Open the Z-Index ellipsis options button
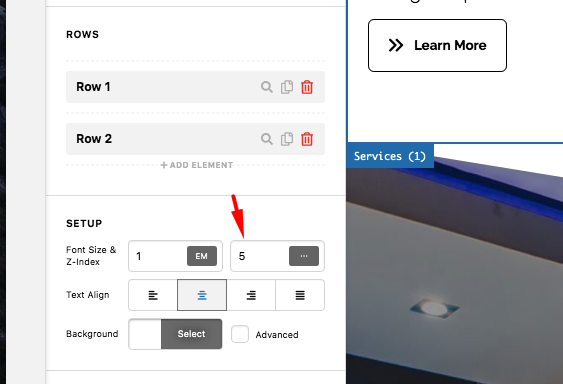 (304, 256)
